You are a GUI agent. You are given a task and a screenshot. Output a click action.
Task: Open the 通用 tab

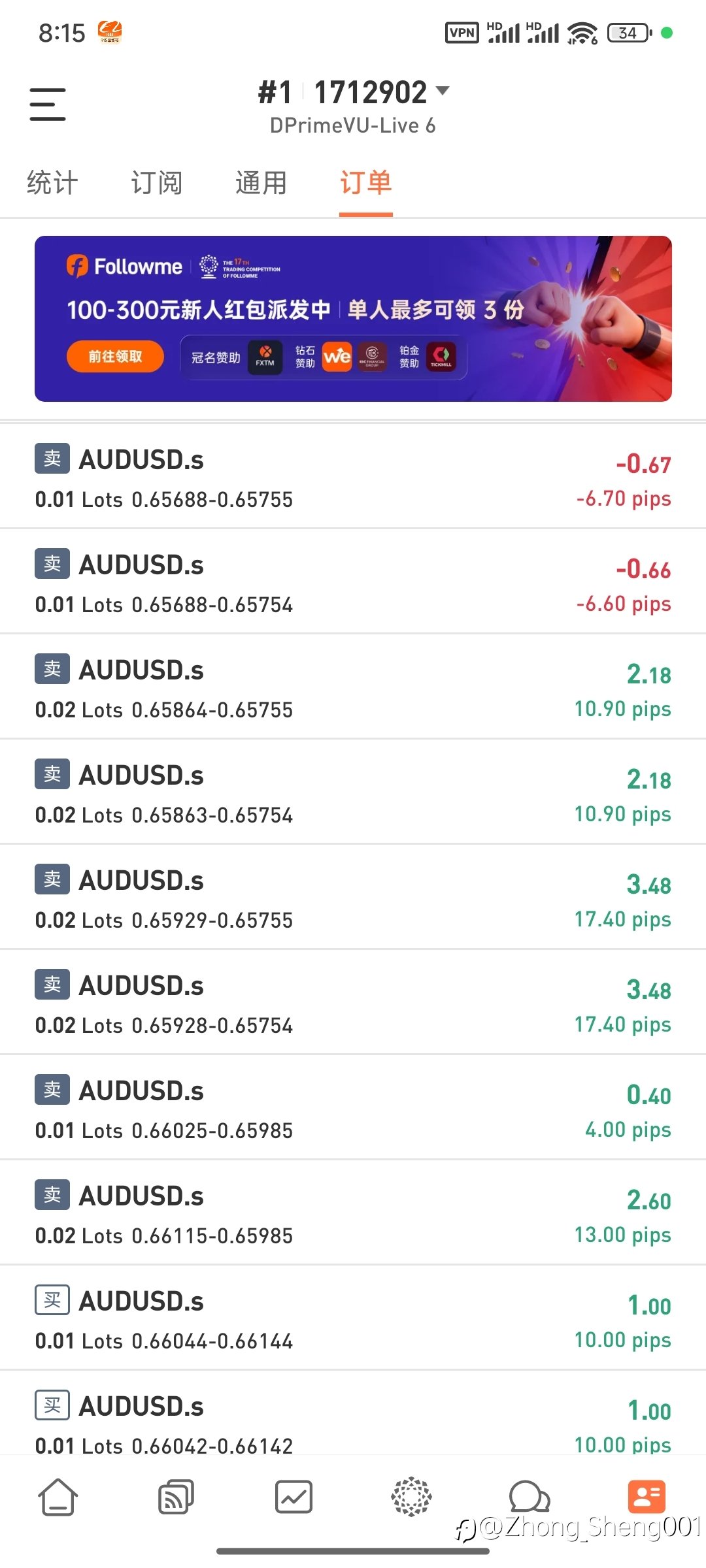(x=261, y=183)
